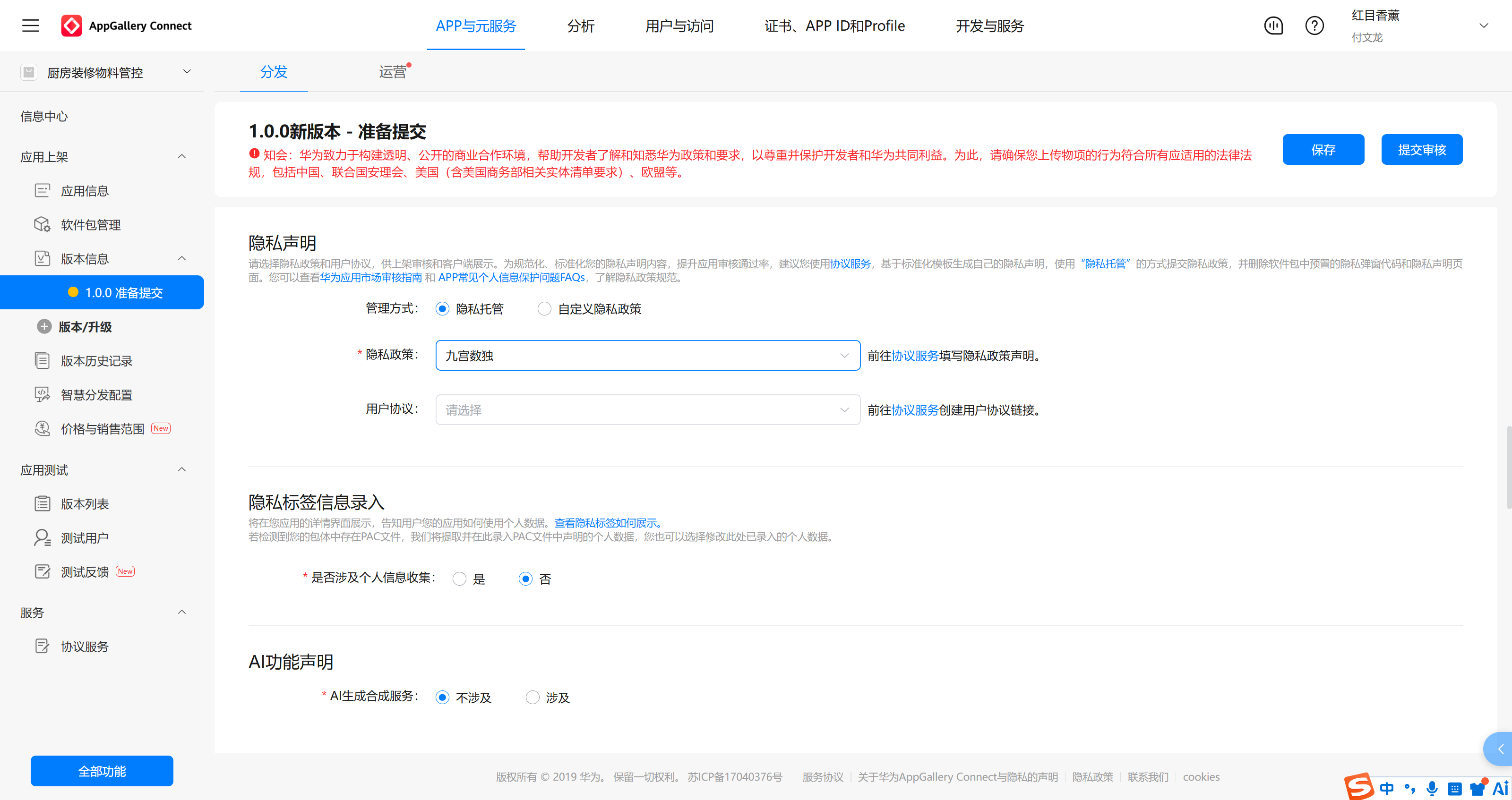Select 不涉及 for AI生成合成服务

point(443,697)
